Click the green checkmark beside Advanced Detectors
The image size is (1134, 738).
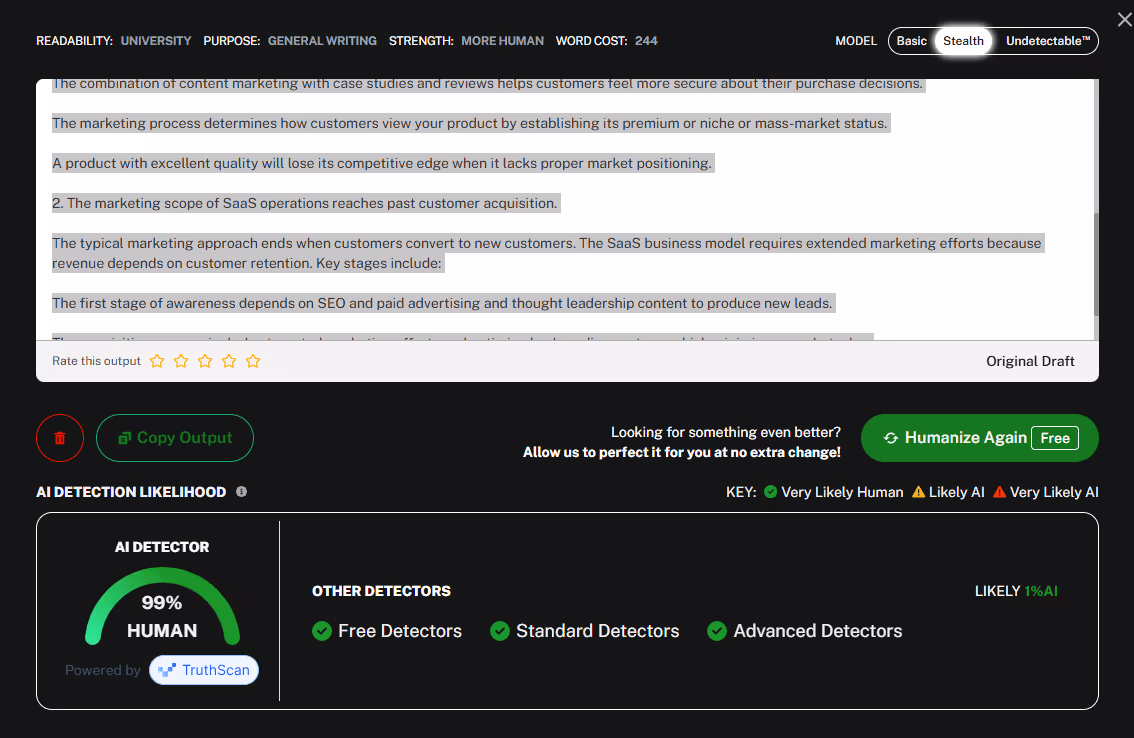[x=717, y=631]
